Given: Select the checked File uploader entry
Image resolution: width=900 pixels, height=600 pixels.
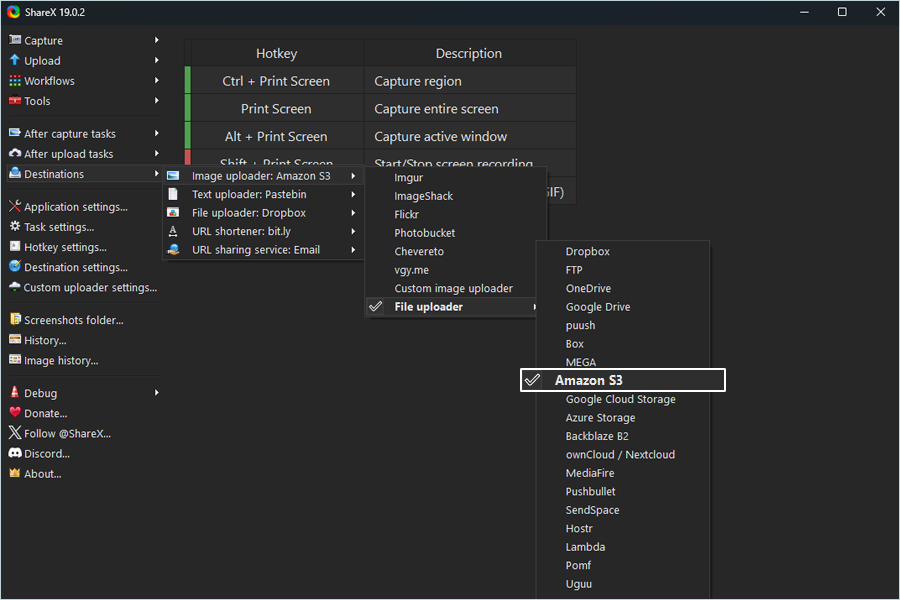Looking at the screenshot, I should pos(428,307).
